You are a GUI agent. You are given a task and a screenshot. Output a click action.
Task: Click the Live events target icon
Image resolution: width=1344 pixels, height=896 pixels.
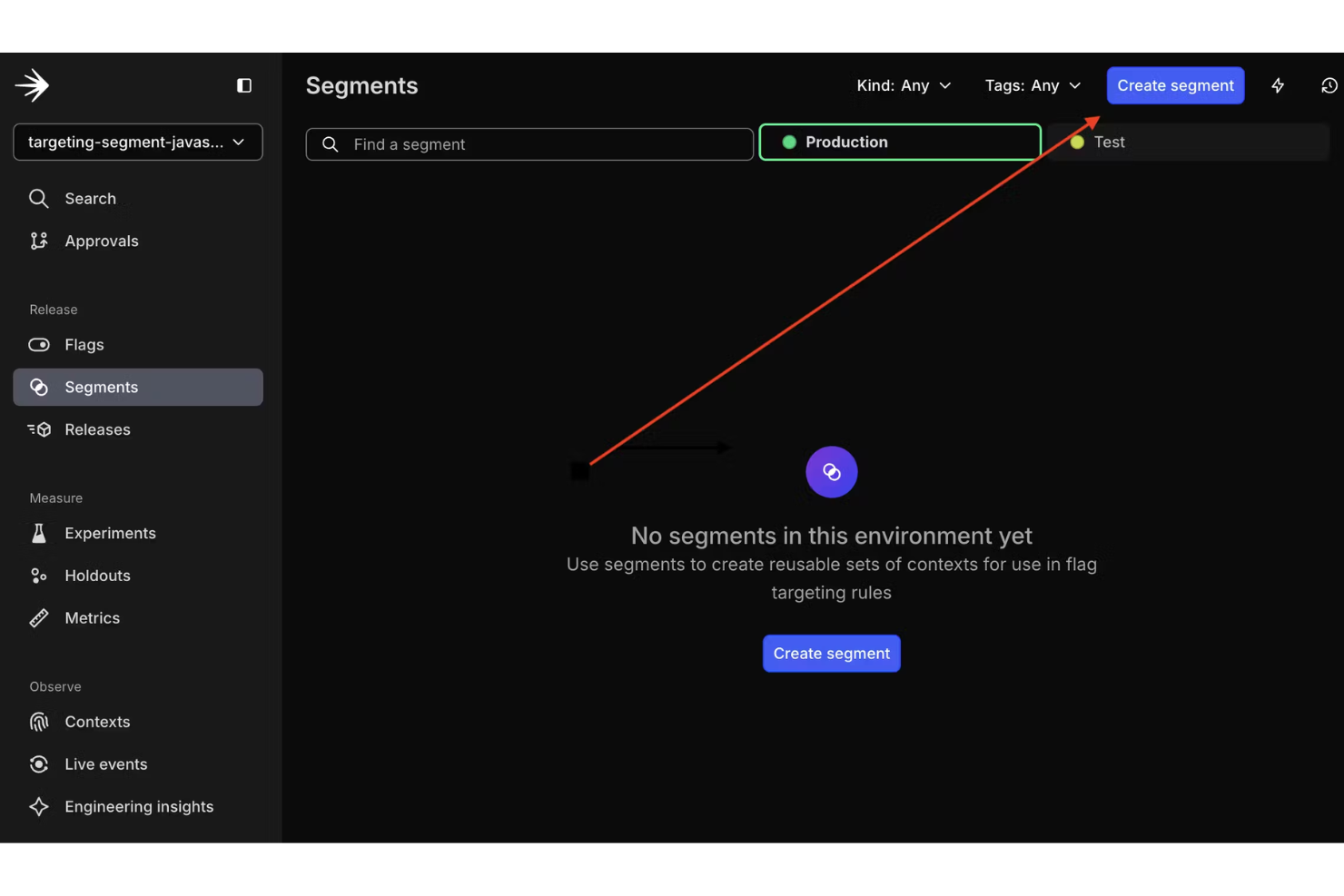click(x=39, y=764)
